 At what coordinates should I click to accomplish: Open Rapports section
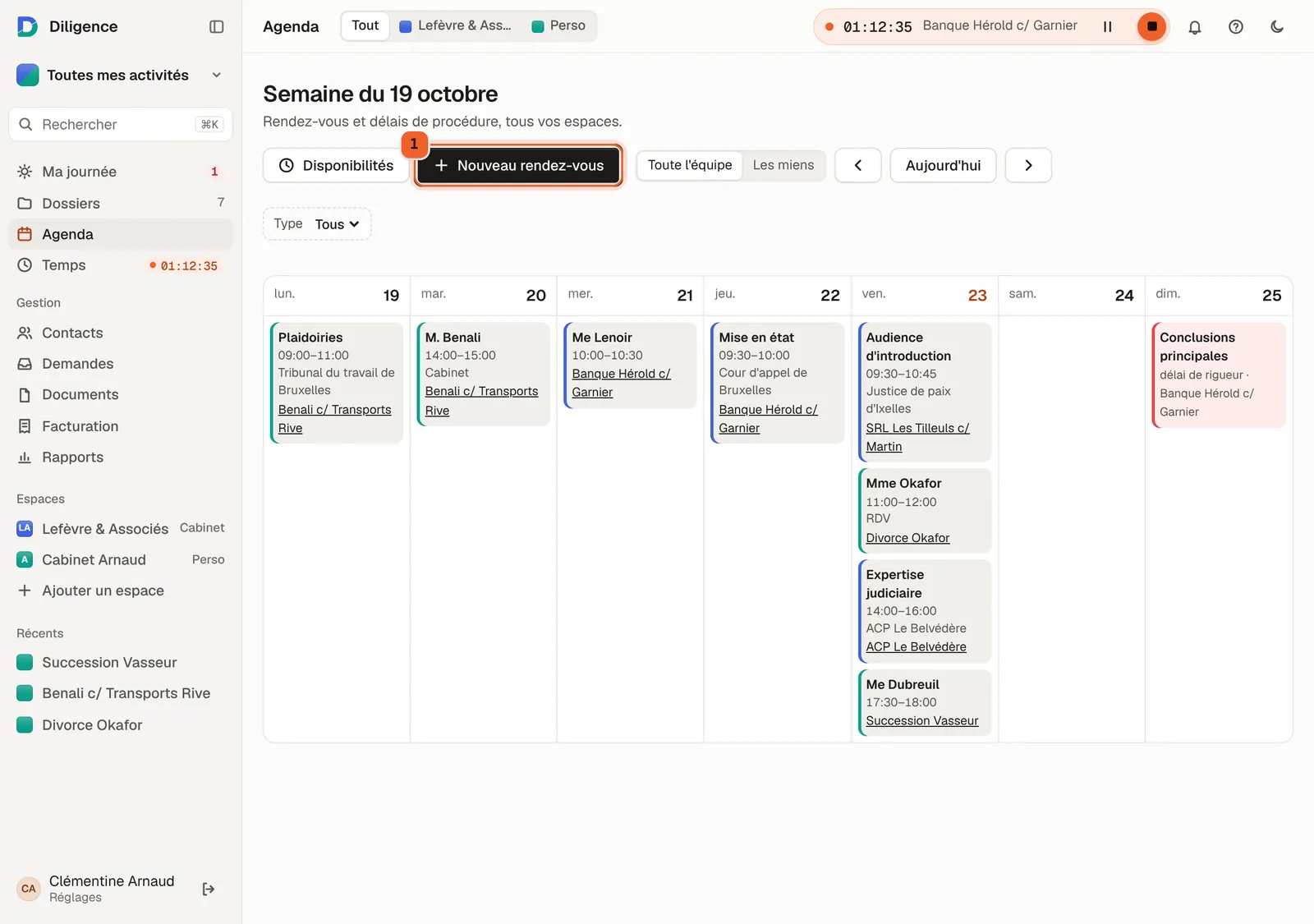coord(121,457)
